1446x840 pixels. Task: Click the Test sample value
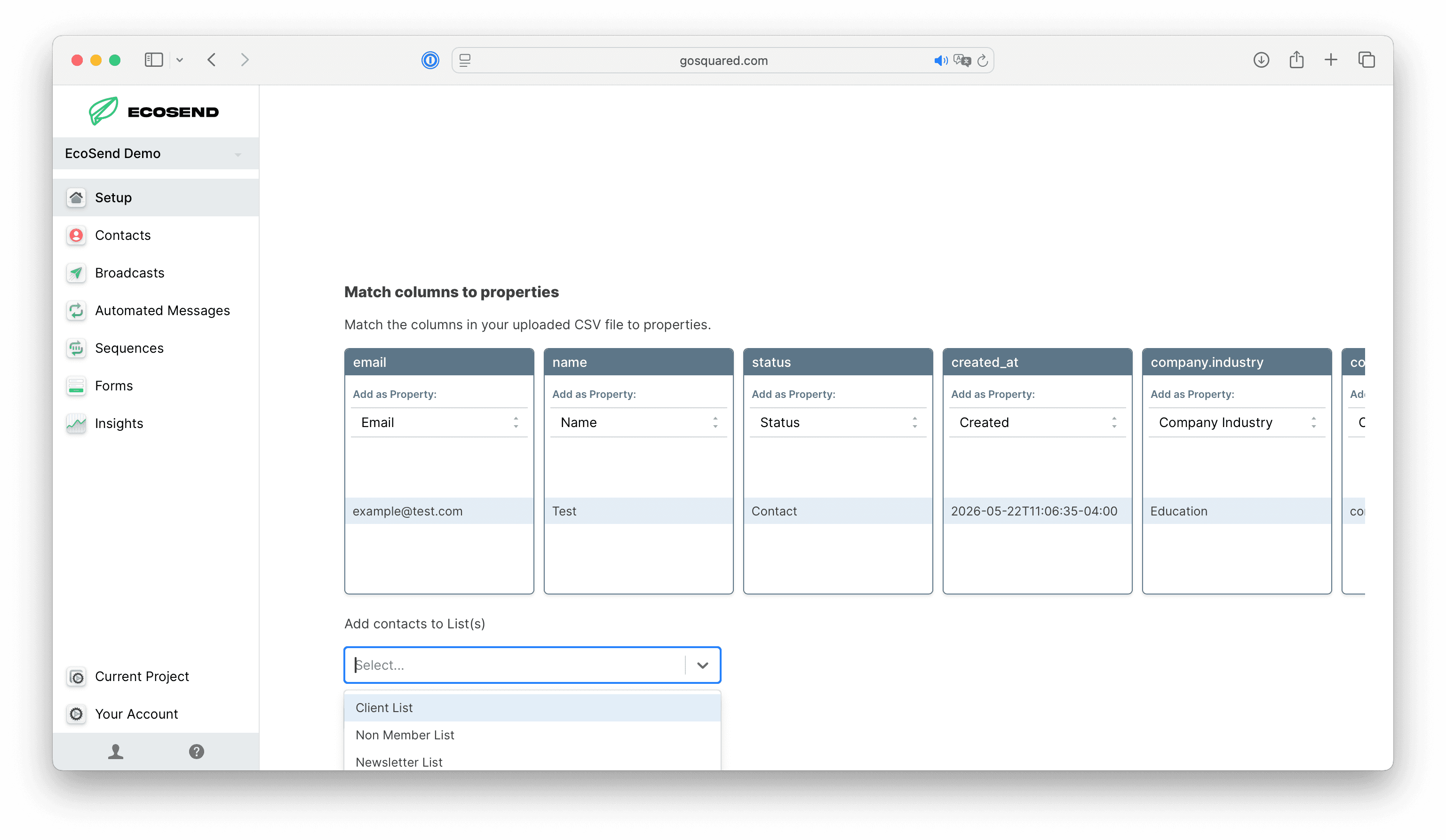(639, 511)
